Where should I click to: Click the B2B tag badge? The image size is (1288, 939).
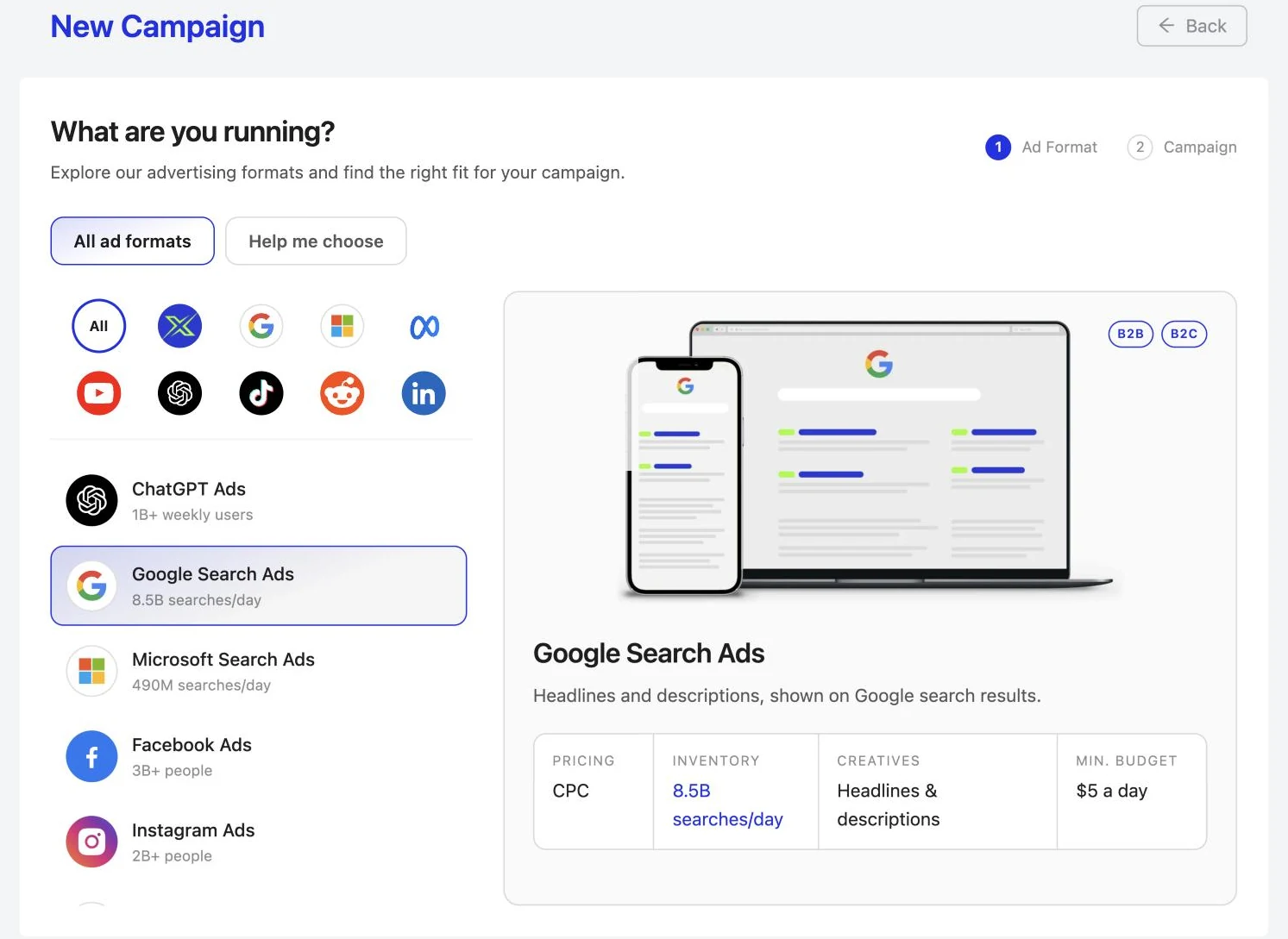[x=1130, y=334]
